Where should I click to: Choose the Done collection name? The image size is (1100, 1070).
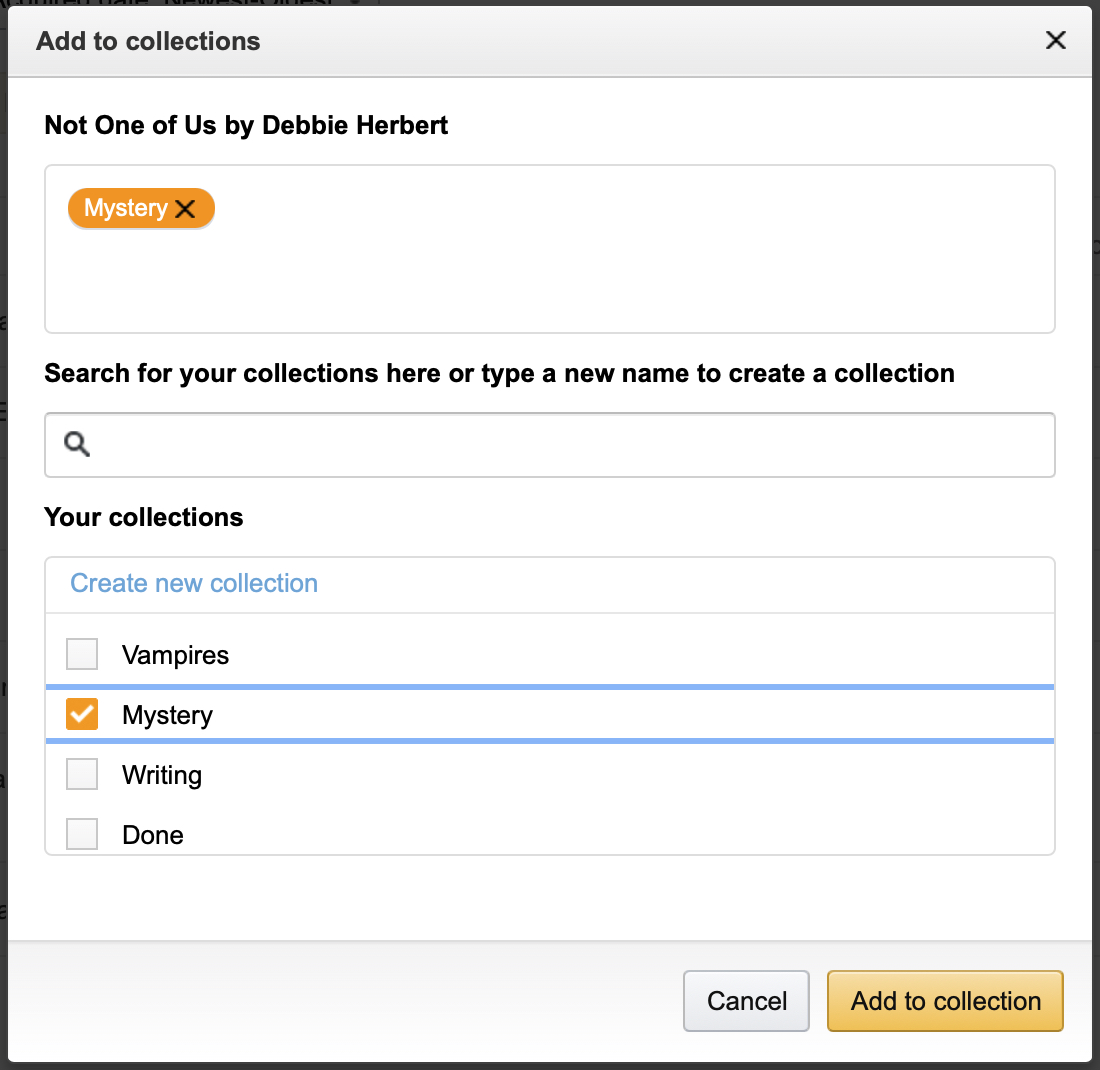click(153, 835)
